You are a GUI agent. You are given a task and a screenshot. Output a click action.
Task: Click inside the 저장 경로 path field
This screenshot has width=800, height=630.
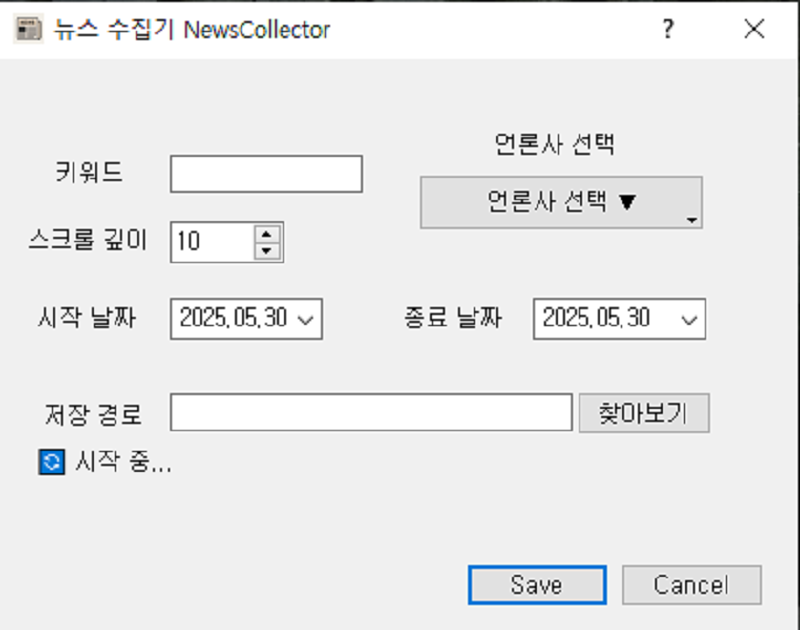pyautogui.click(x=370, y=412)
